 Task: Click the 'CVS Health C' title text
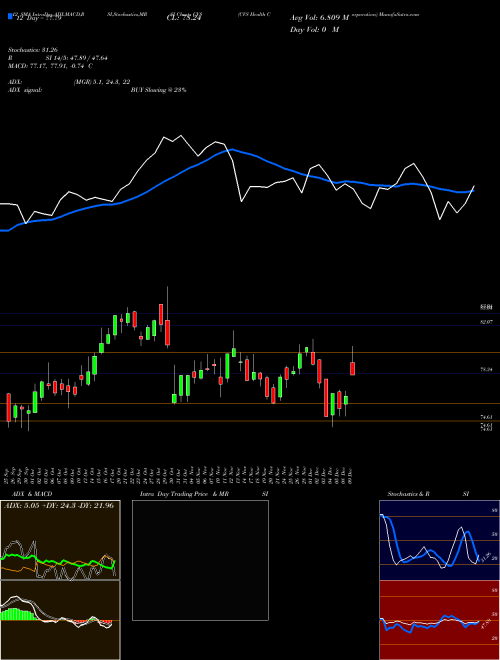click(254, 14)
